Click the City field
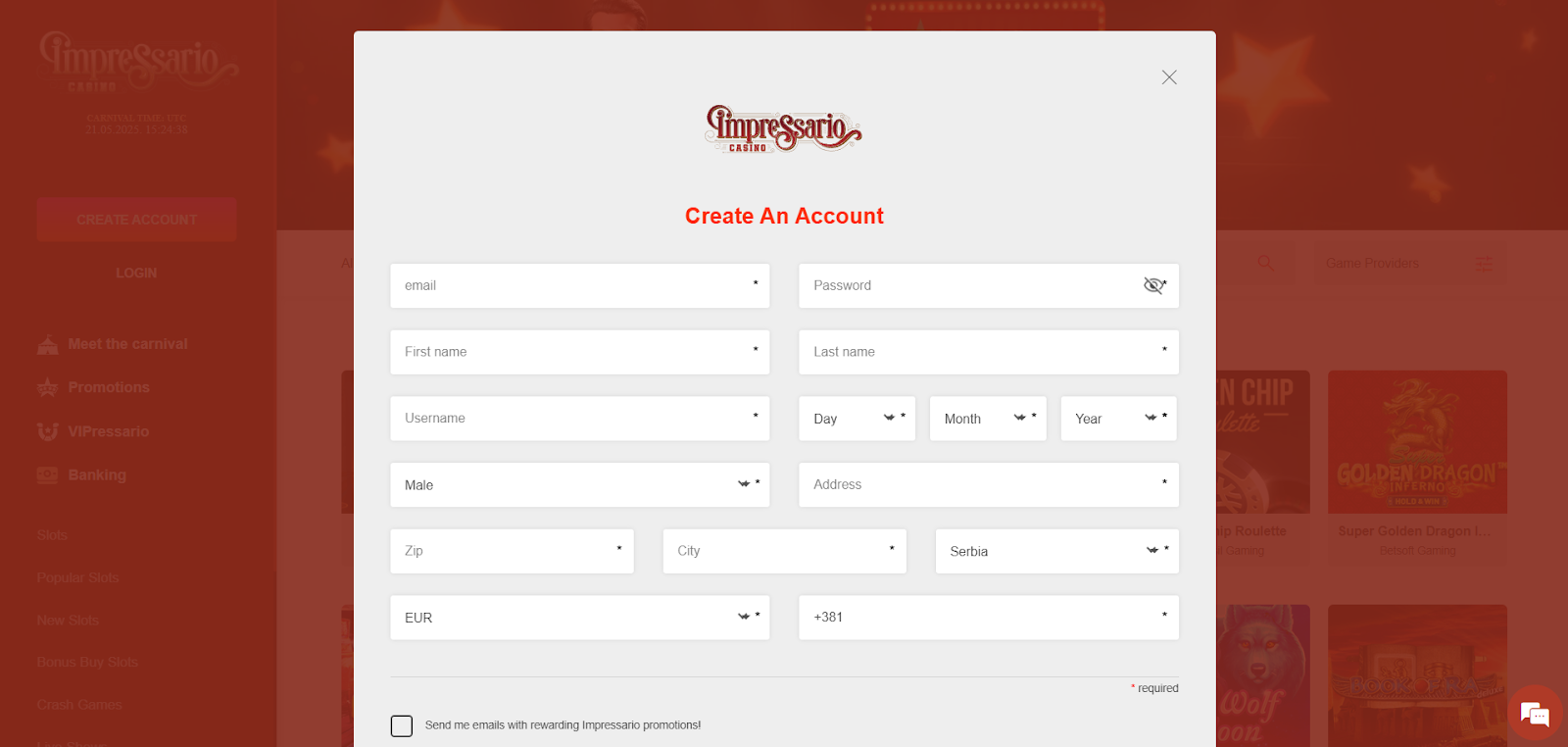 tap(785, 551)
